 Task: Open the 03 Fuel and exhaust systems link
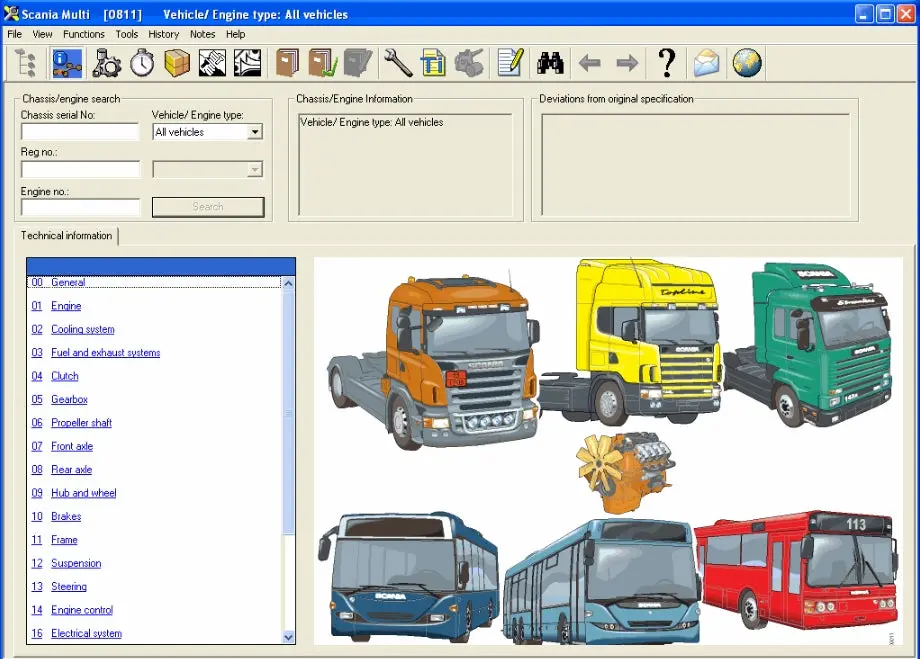click(96, 353)
